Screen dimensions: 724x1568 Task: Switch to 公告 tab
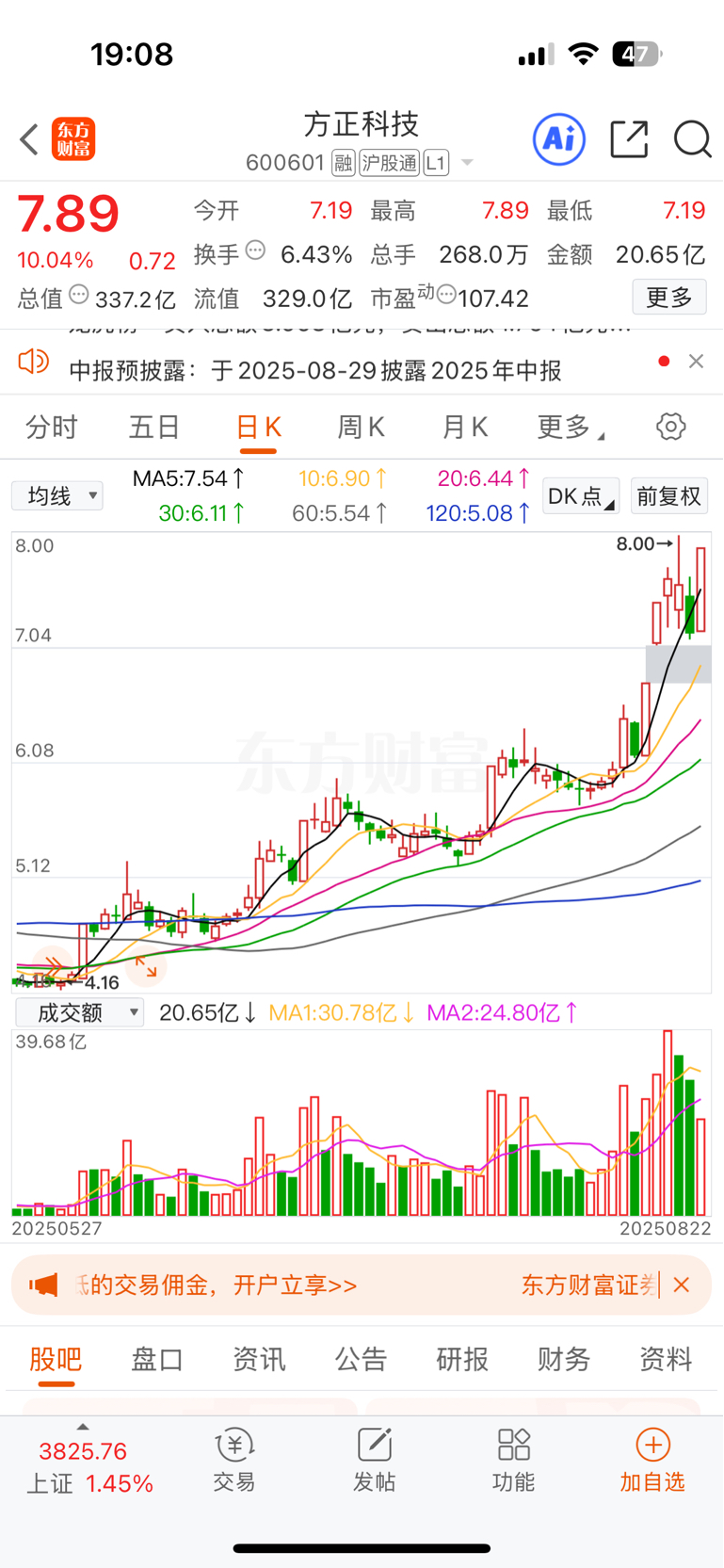click(361, 1359)
